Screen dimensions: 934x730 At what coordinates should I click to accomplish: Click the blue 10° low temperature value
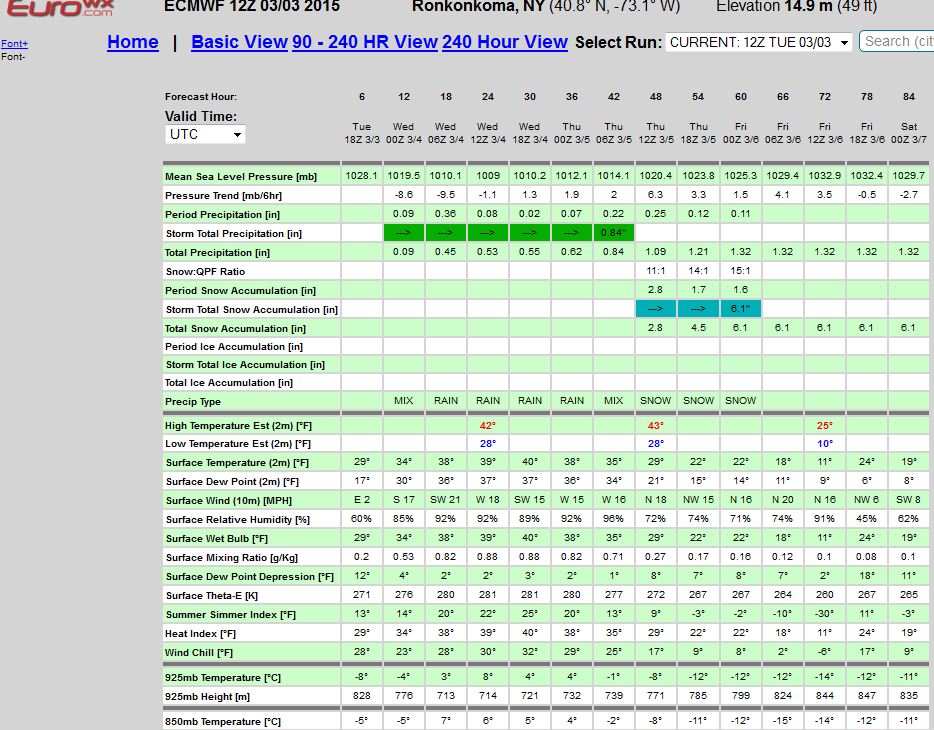824,443
